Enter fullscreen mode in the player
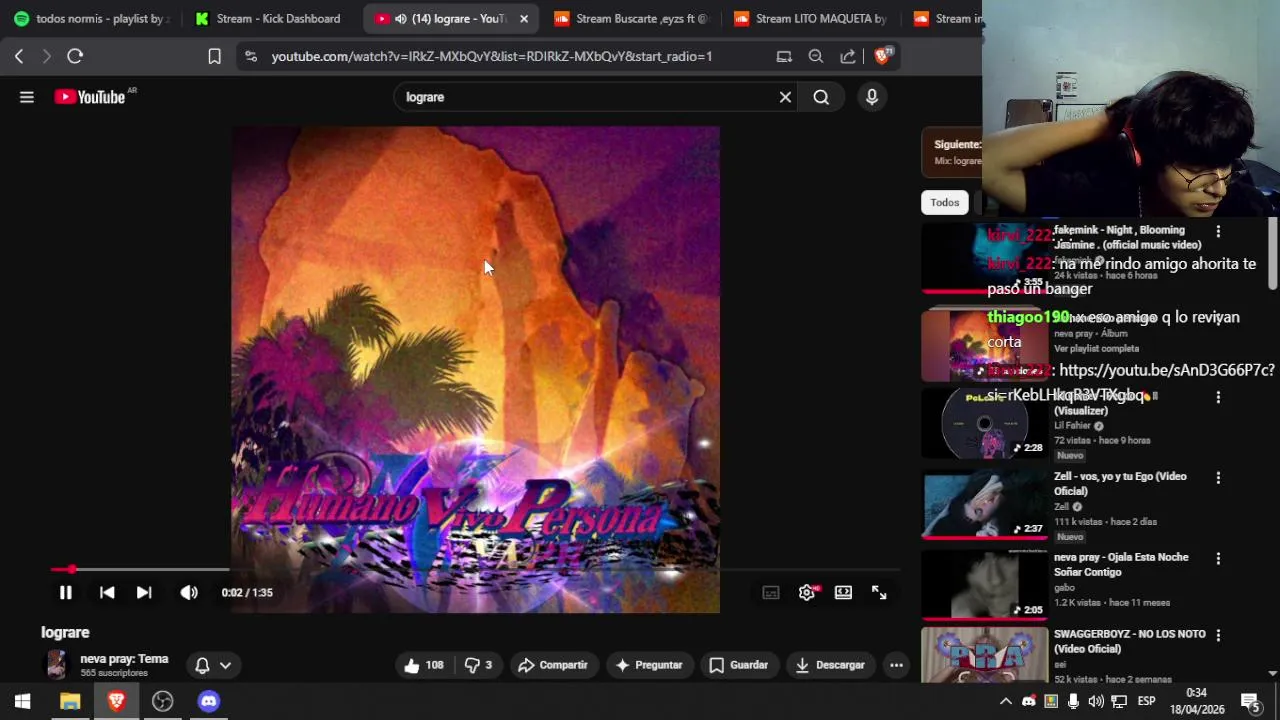This screenshot has height=720, width=1280. (x=879, y=593)
